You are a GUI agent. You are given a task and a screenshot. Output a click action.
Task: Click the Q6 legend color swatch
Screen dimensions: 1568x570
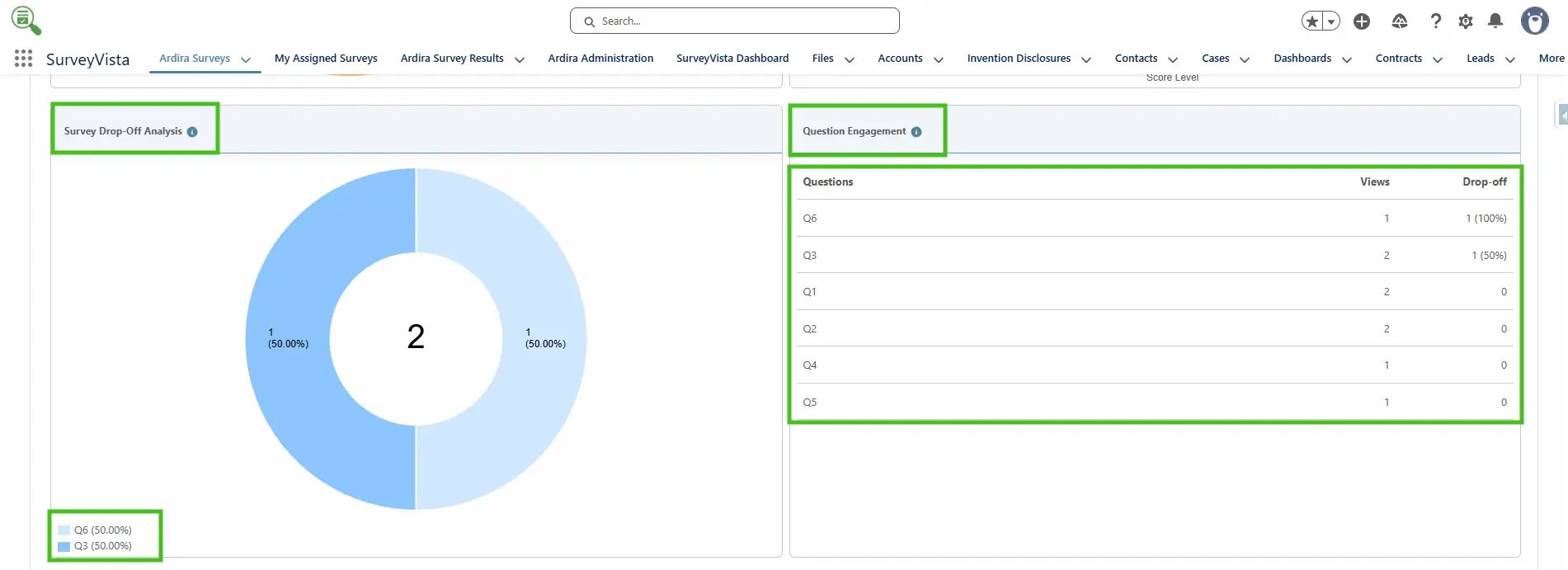coord(64,530)
